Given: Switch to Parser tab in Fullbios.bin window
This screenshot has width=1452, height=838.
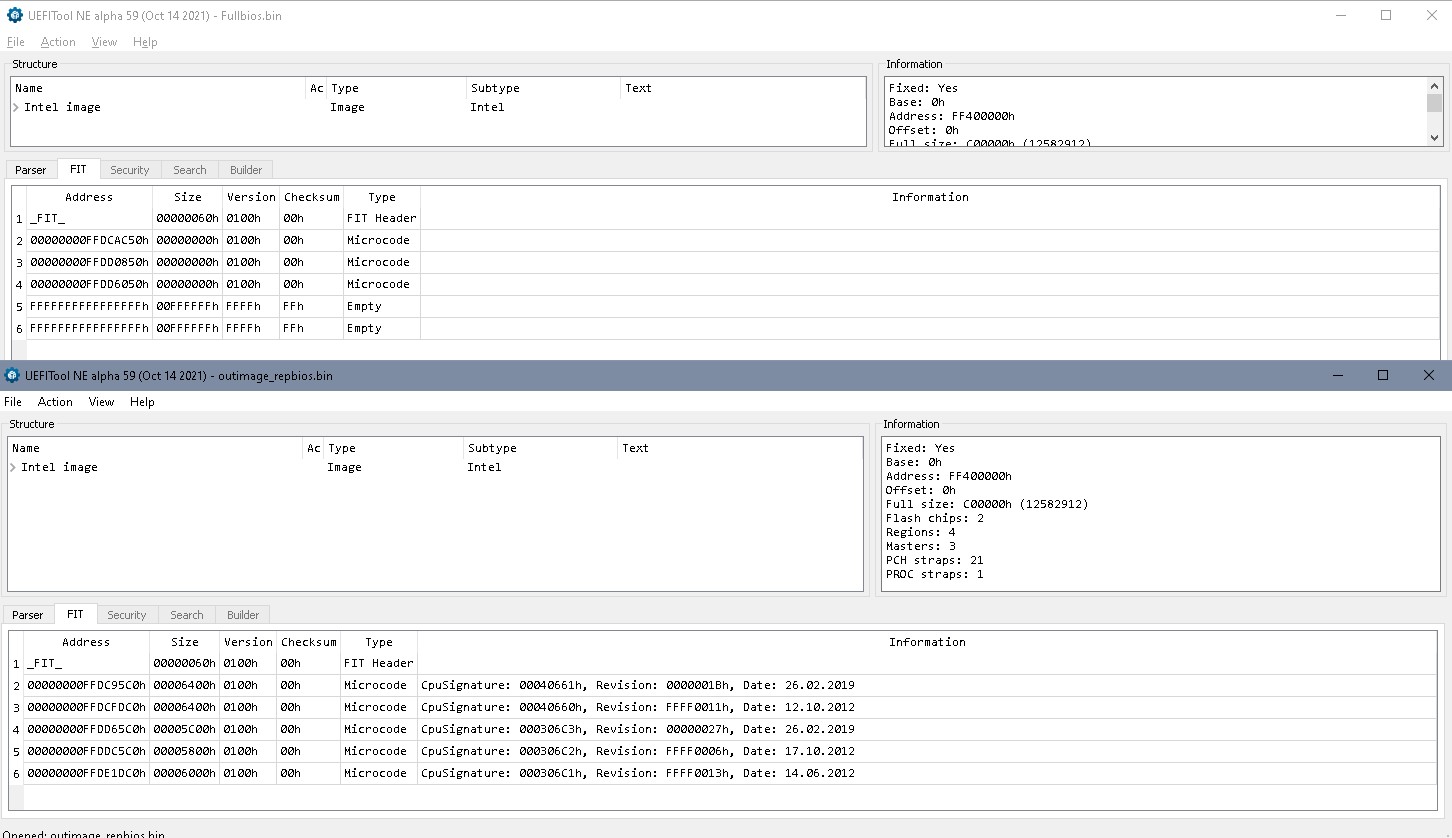Looking at the screenshot, I should pos(31,170).
